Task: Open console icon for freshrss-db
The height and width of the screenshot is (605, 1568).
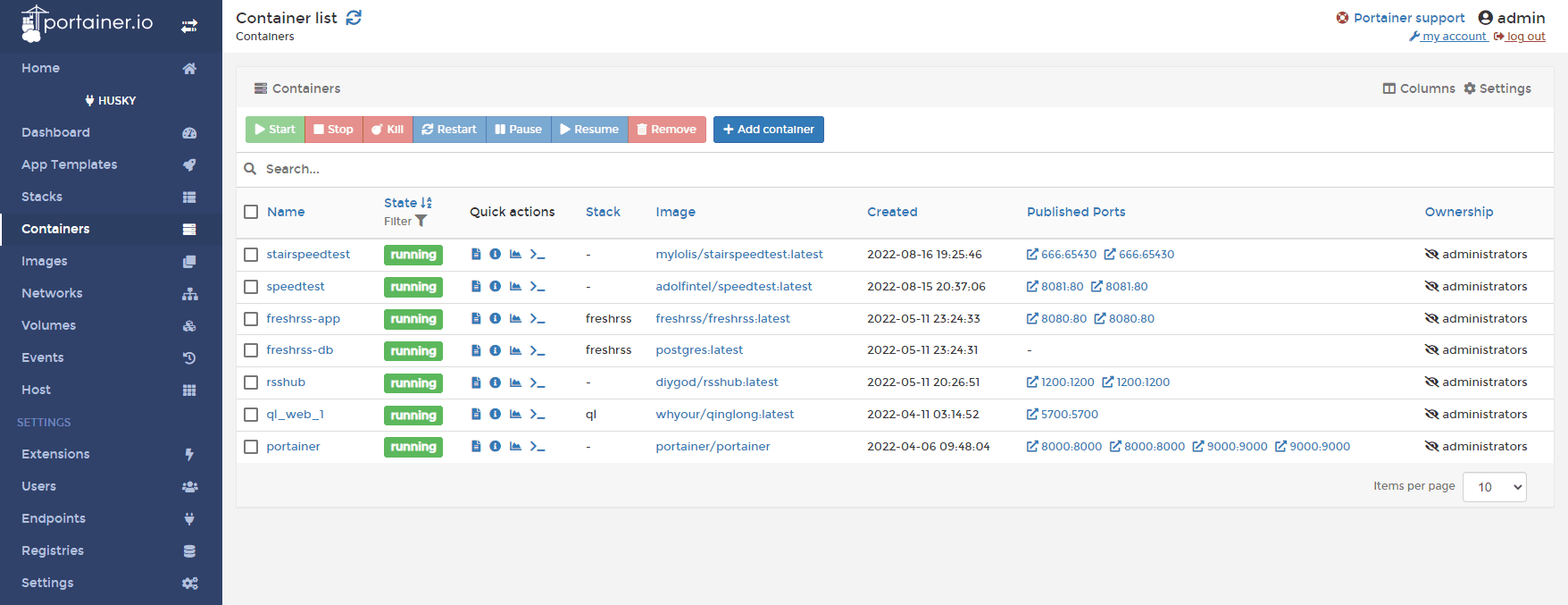Action: [538, 350]
